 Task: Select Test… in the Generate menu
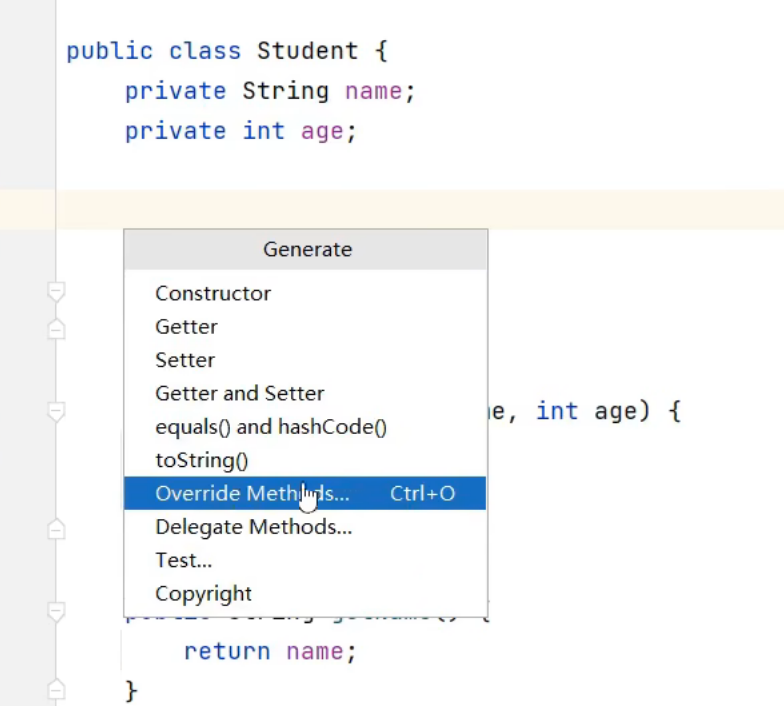point(306,560)
